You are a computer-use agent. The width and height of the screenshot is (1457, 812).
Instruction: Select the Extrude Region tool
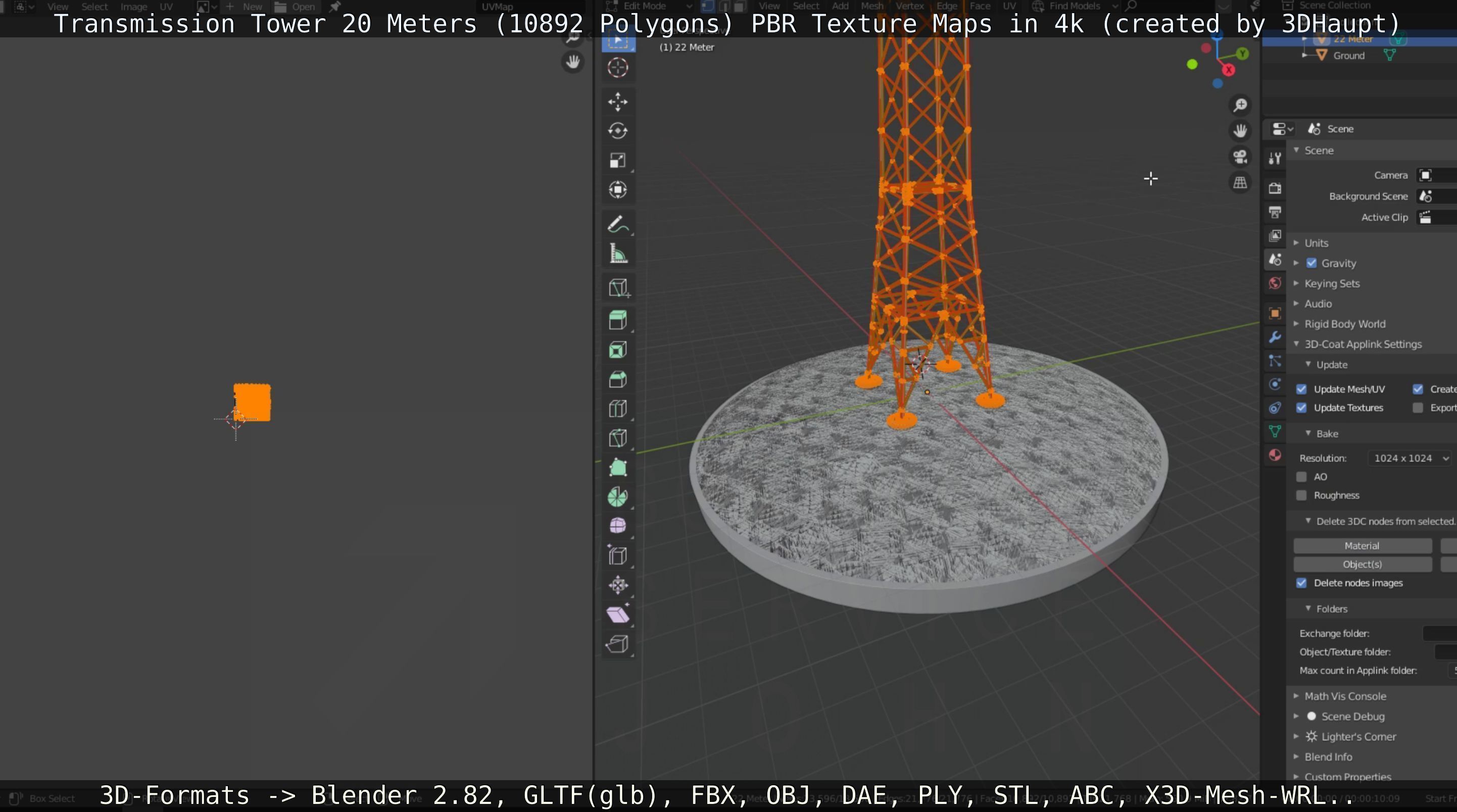coord(618,320)
